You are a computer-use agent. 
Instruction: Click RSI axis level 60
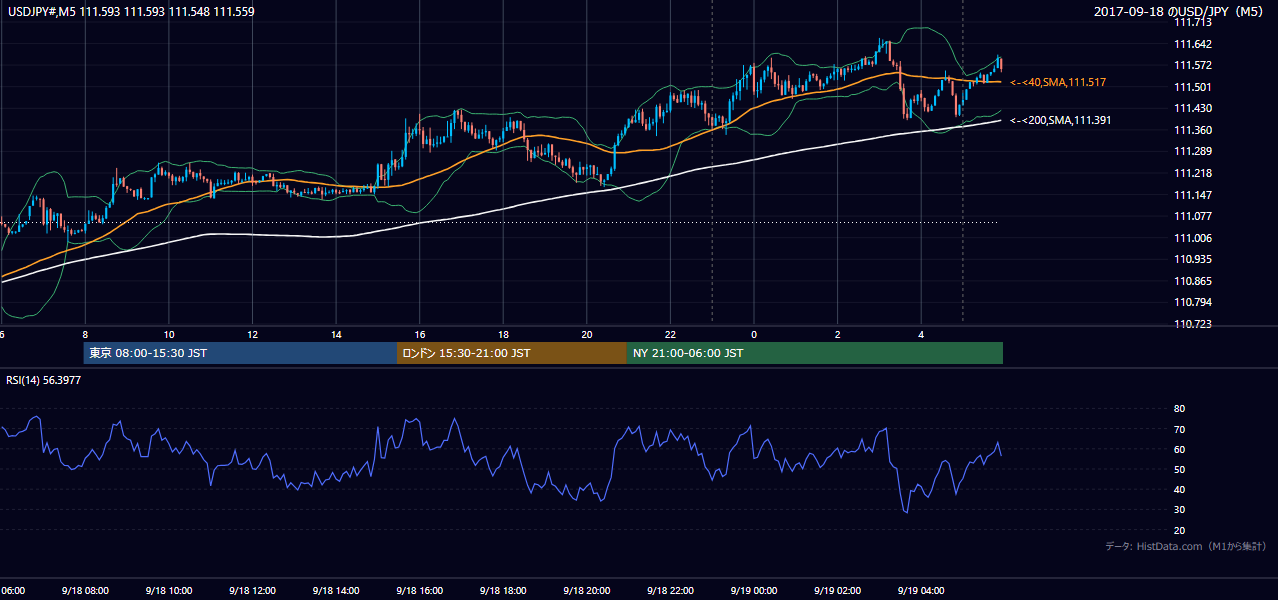[x=1179, y=449]
